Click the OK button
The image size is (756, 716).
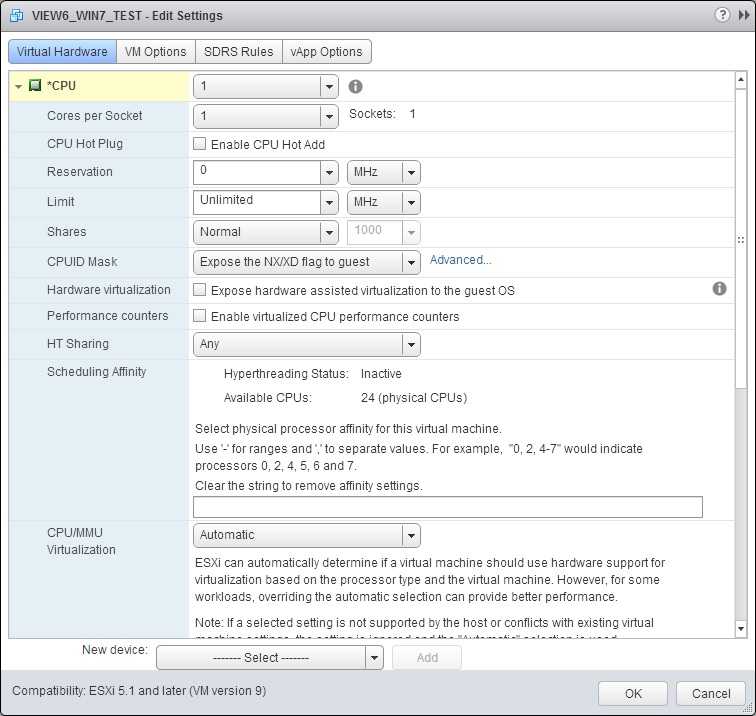click(x=633, y=693)
